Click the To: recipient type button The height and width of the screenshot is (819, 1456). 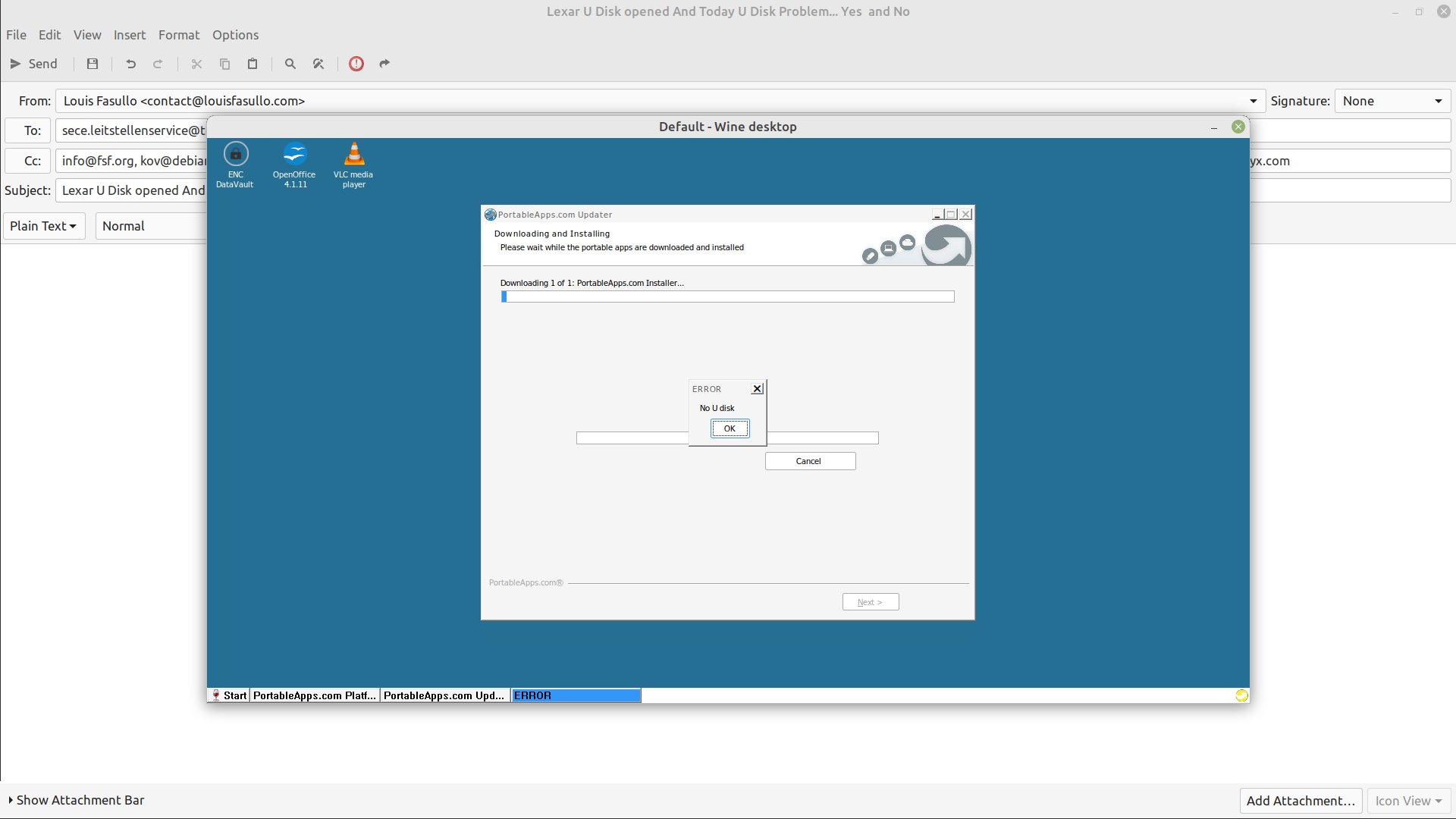(27, 130)
